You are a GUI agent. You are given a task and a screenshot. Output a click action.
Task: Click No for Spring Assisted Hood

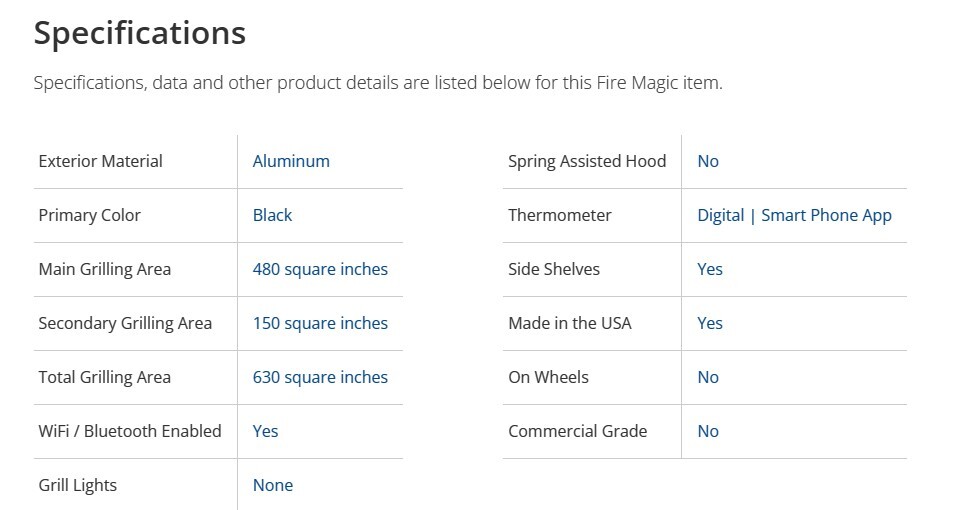708,161
